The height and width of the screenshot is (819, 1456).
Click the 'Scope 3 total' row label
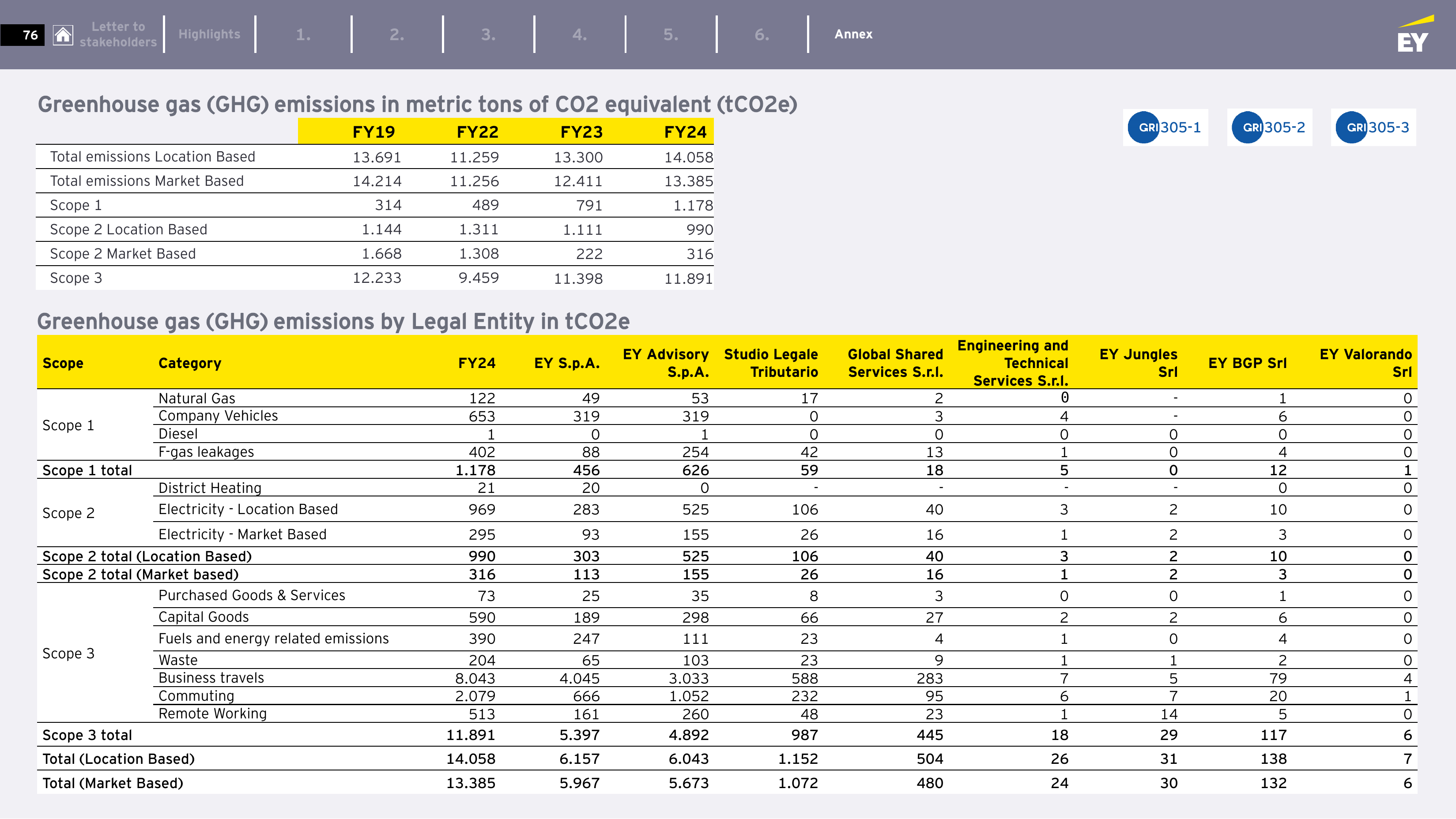87,736
